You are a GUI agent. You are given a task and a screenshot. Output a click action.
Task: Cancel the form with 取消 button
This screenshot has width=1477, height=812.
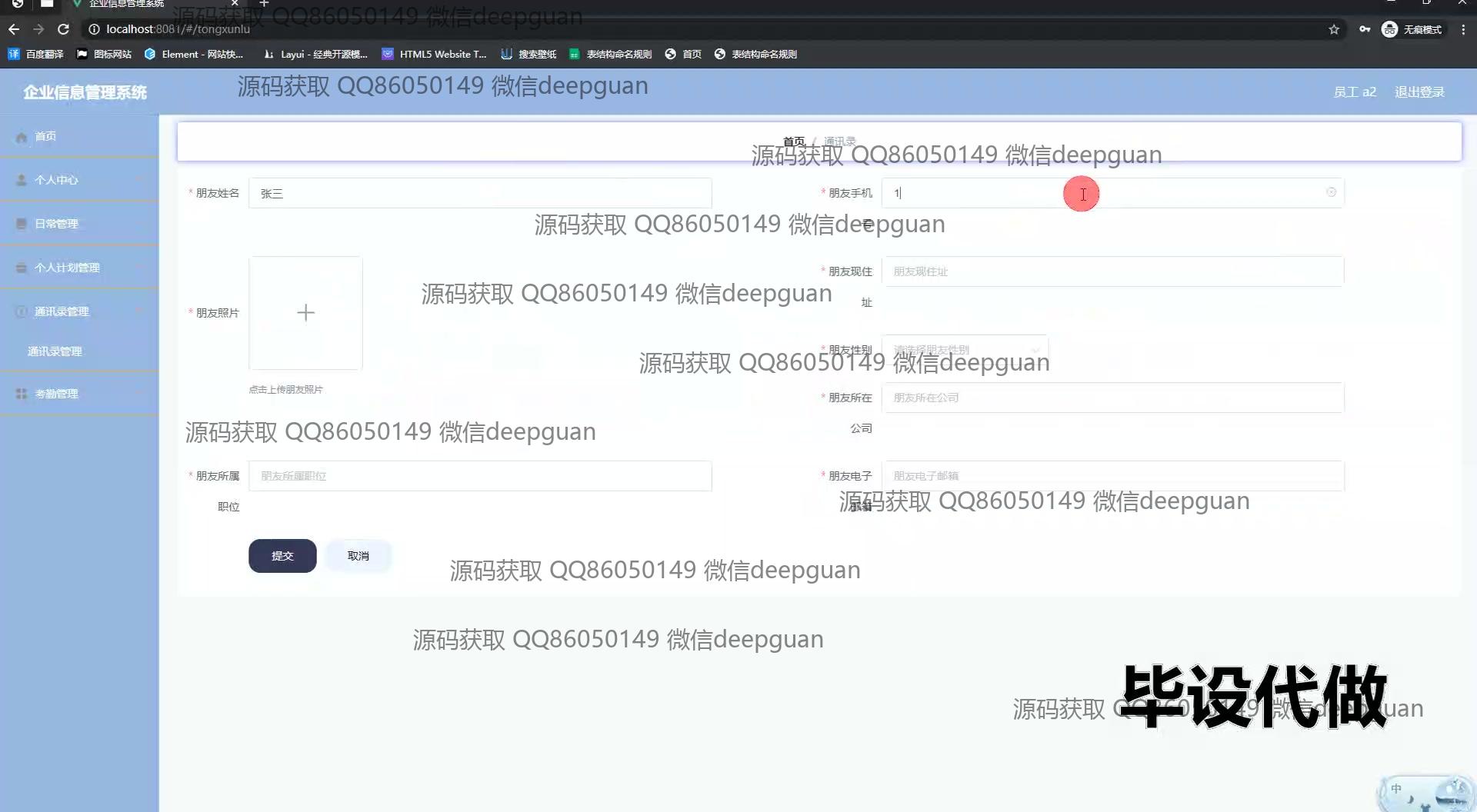(x=358, y=556)
